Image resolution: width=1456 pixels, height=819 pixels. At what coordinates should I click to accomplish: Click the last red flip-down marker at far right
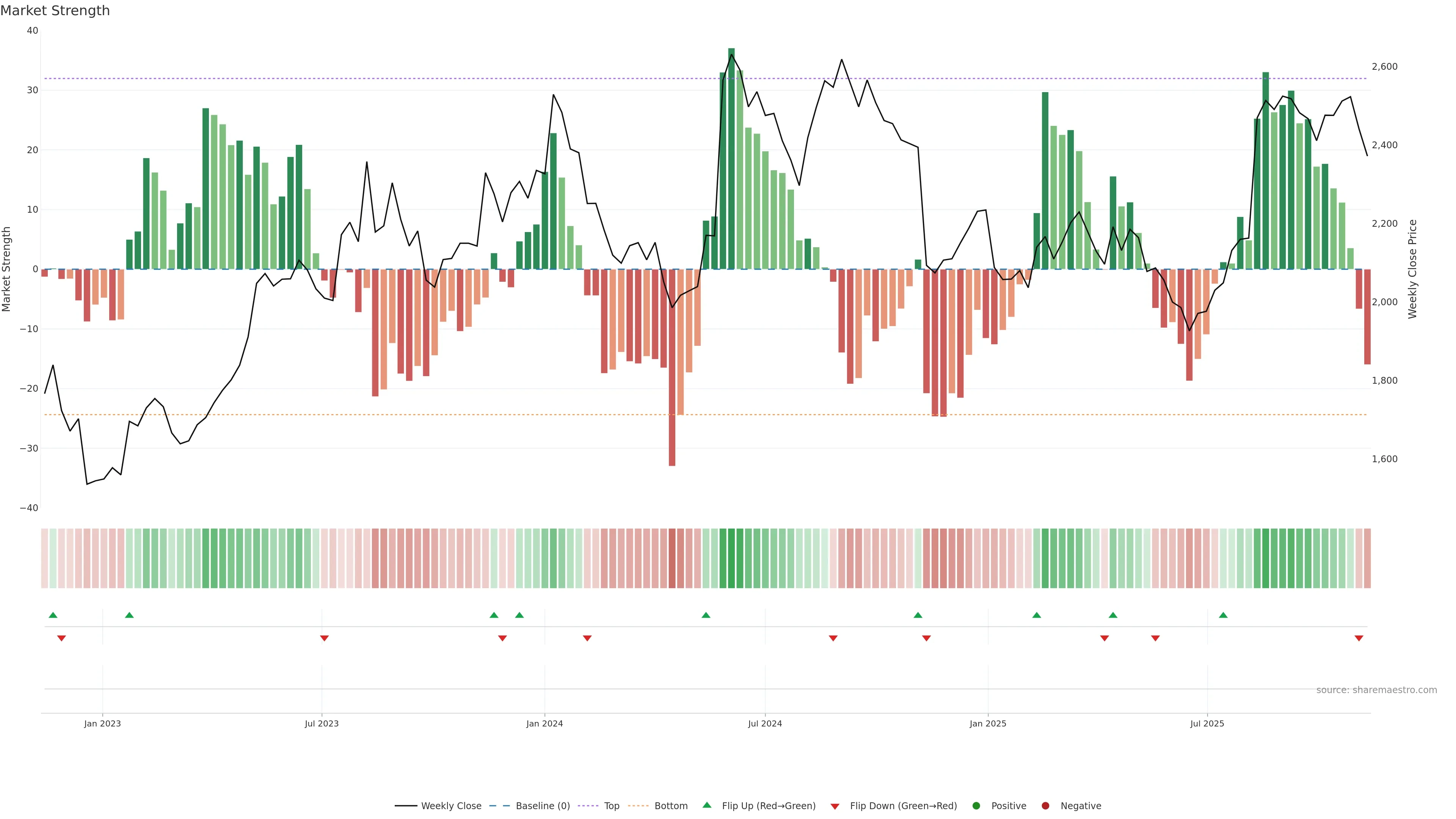pos(1359,638)
